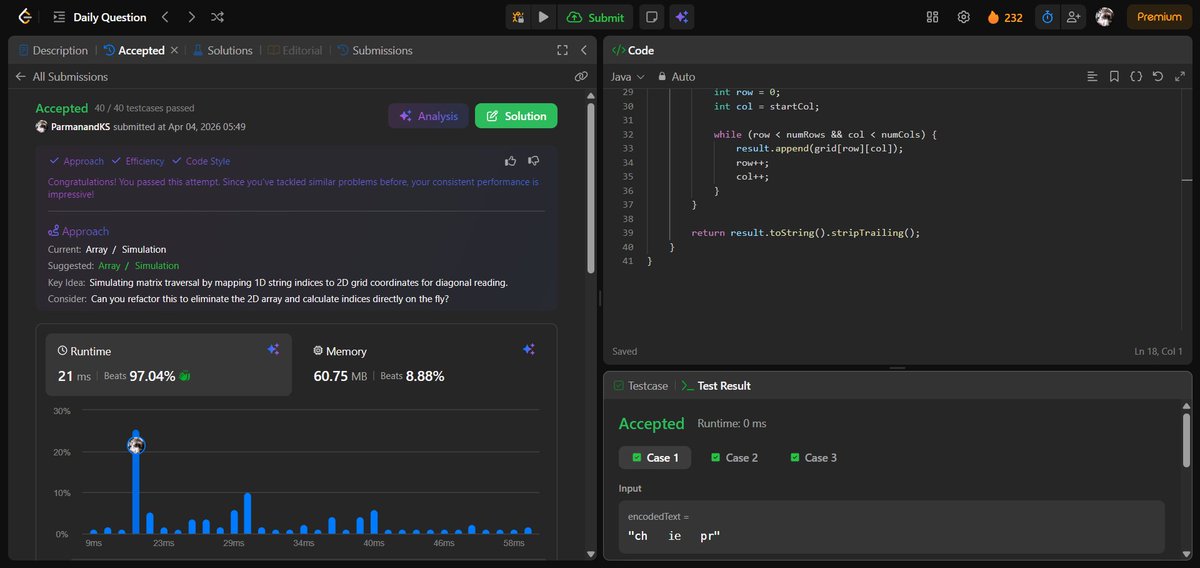Maximize the left description panel

(x=563, y=50)
